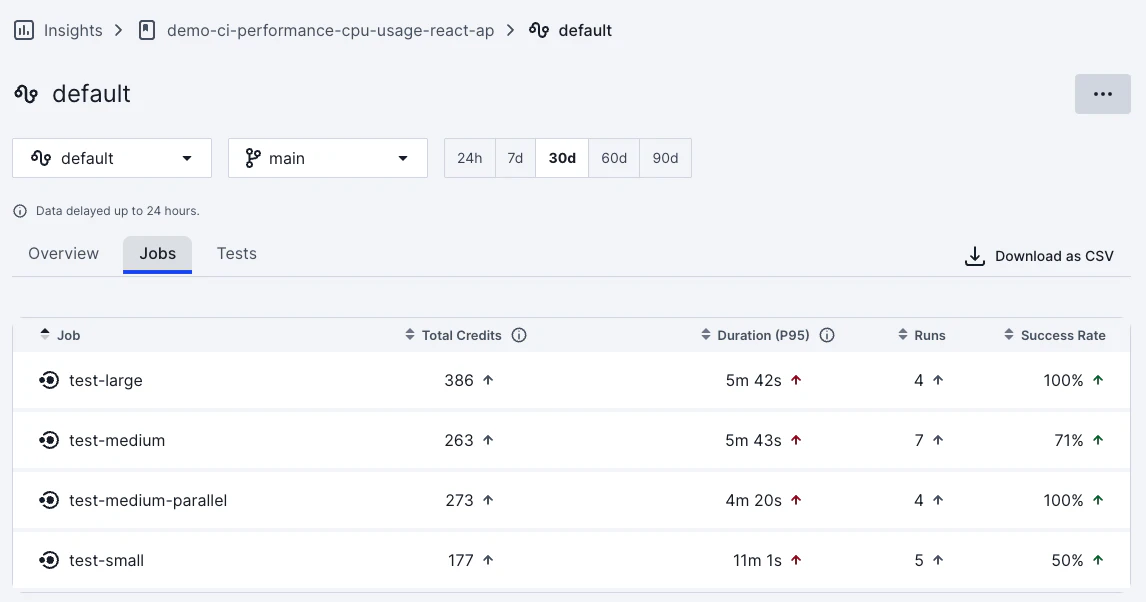The height and width of the screenshot is (602, 1146).
Task: Click the Insights chart icon in breadcrumb
Action: tap(24, 30)
